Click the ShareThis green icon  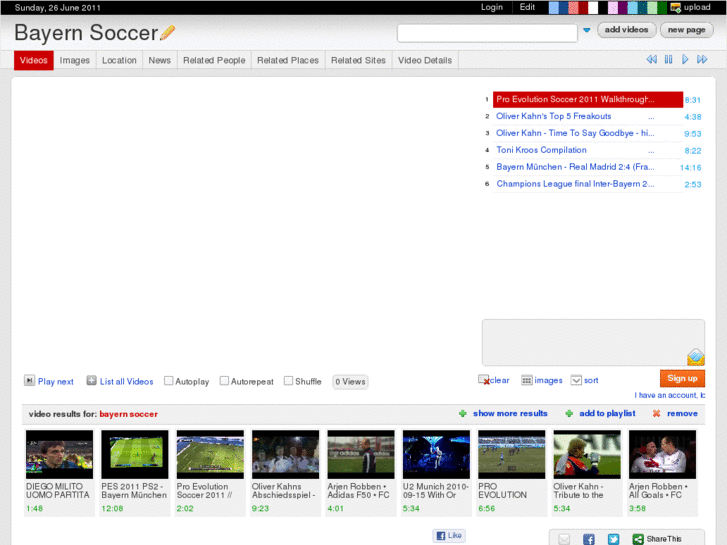click(638, 539)
